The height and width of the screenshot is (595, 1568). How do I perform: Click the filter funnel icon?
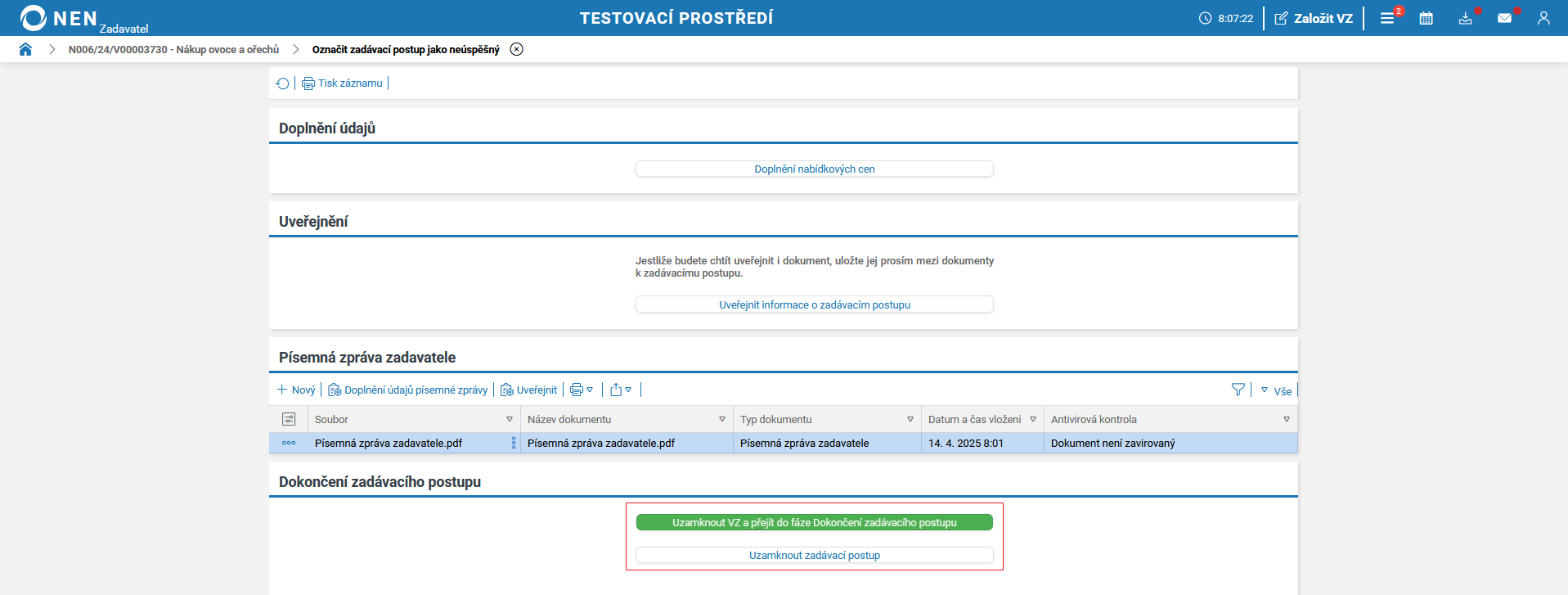click(1238, 390)
